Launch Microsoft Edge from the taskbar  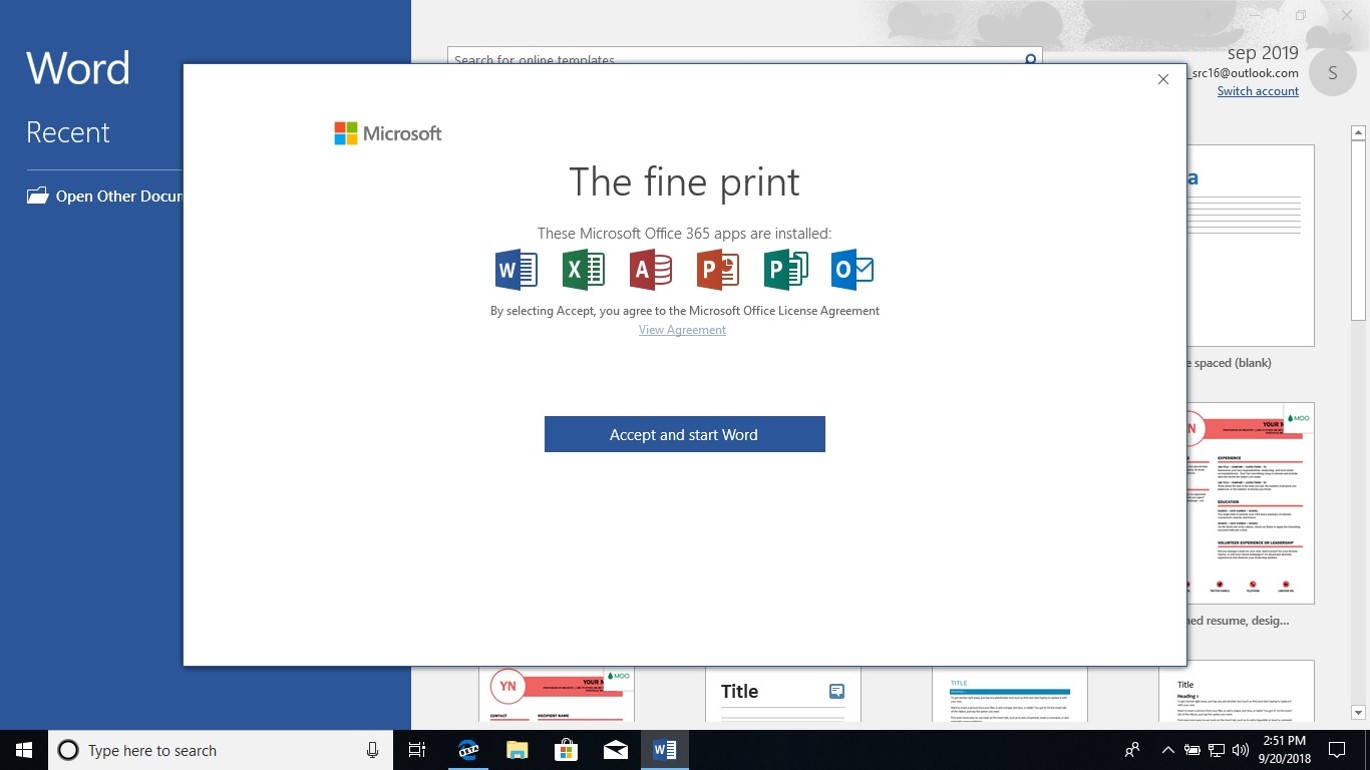tap(466, 750)
